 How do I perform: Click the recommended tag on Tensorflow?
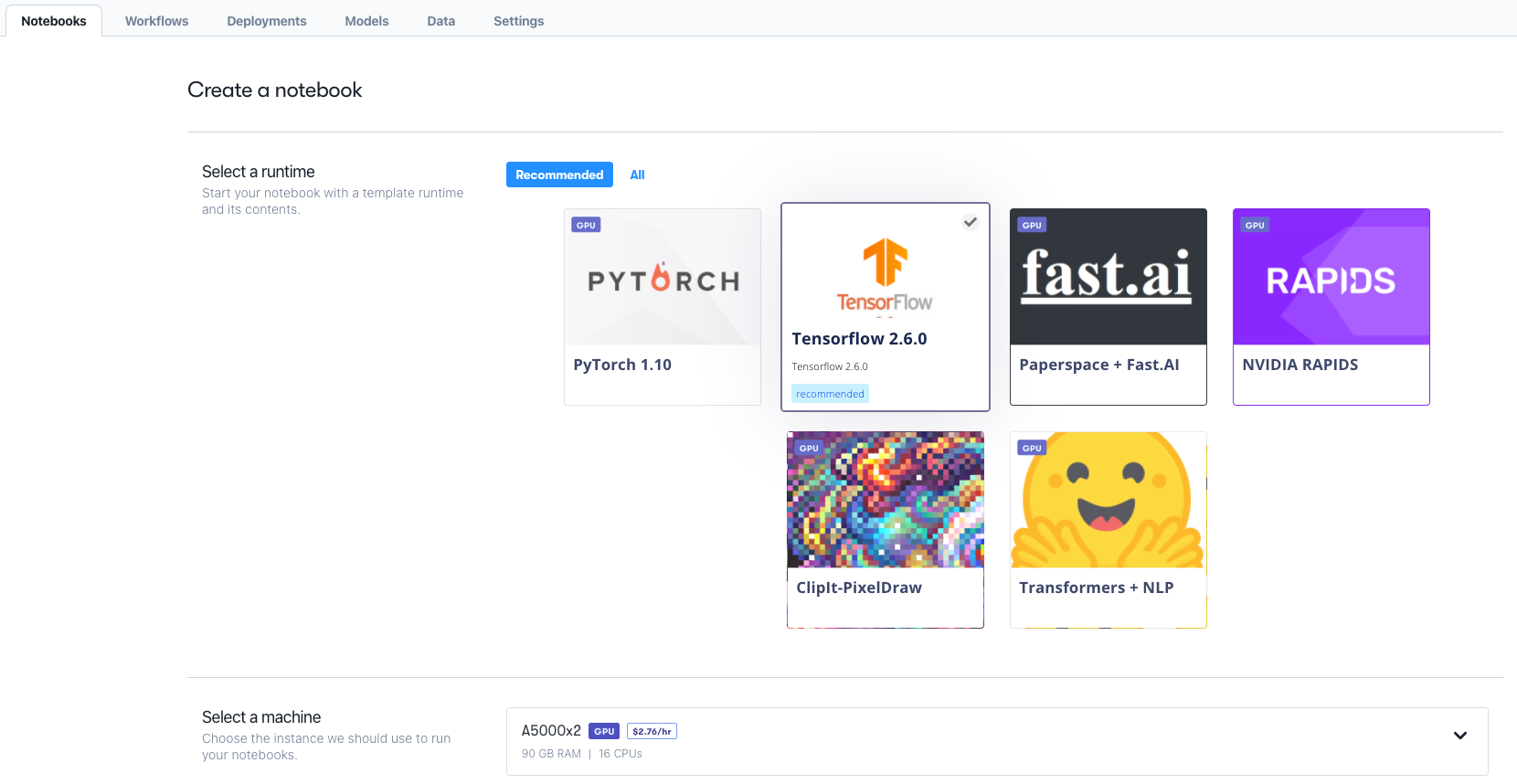coord(830,394)
